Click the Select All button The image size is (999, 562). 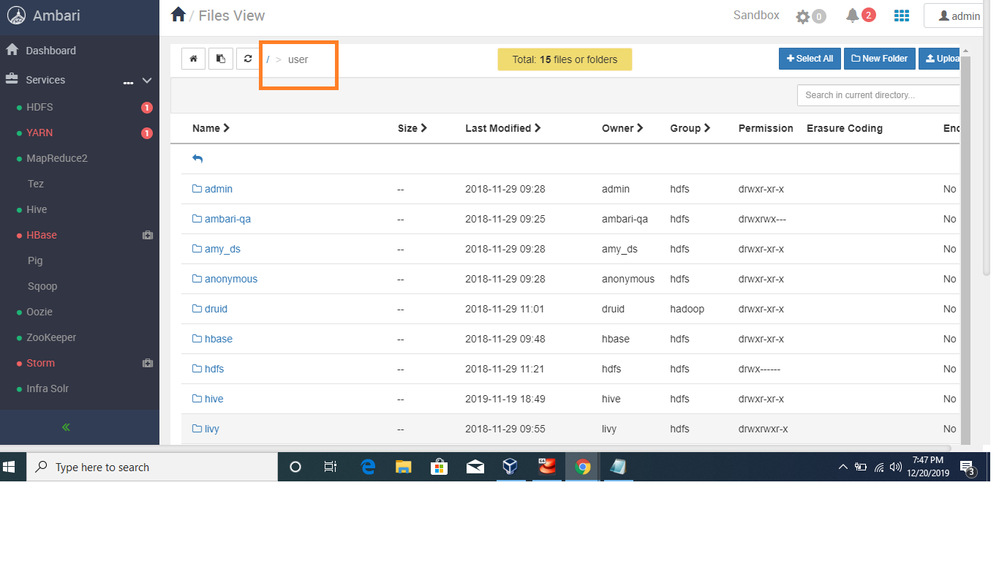[810, 59]
